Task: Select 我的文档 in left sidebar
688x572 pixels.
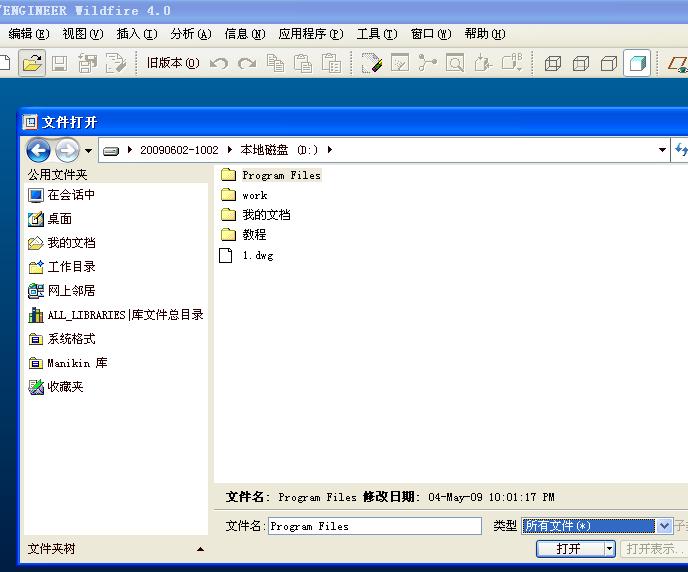Action: (61, 243)
